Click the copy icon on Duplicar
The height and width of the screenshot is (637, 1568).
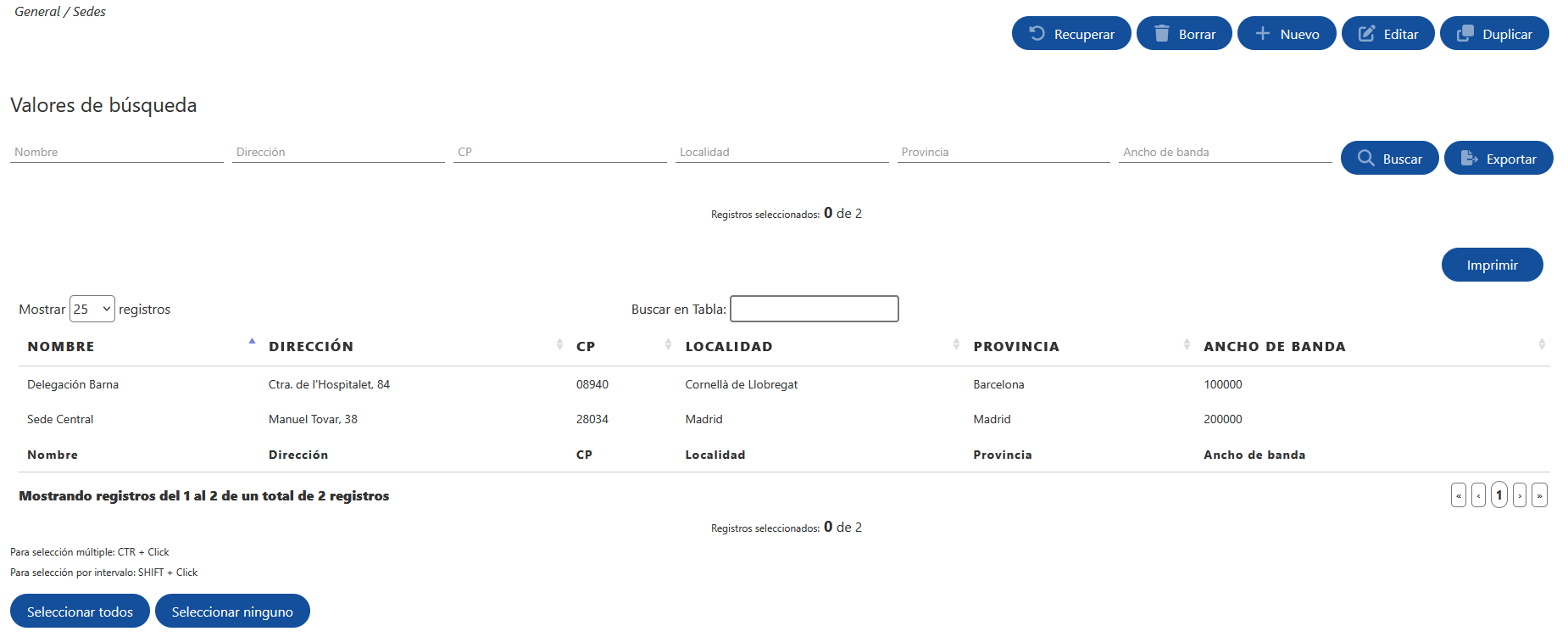point(1465,33)
